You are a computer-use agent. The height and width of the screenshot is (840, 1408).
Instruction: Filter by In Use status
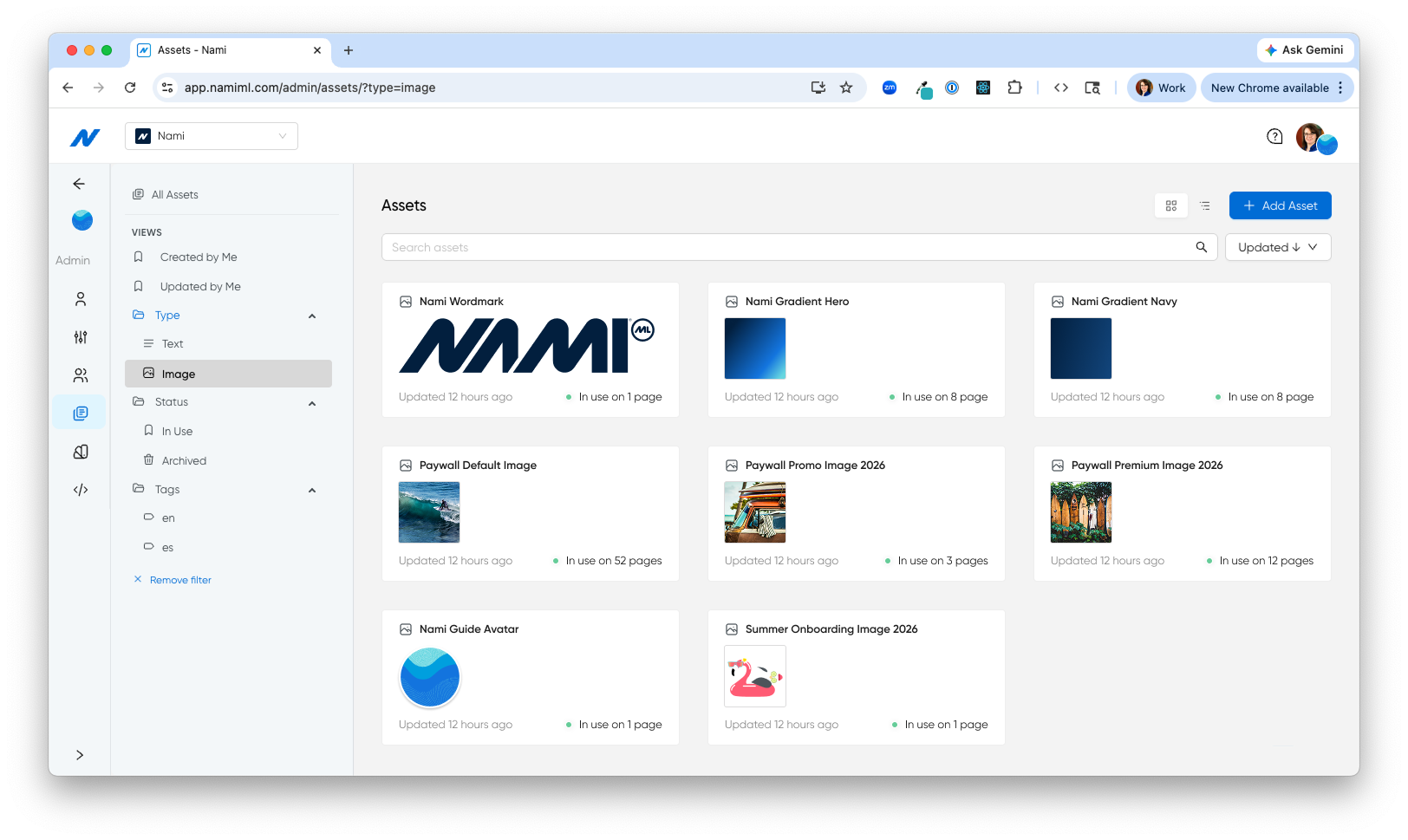coord(177,432)
